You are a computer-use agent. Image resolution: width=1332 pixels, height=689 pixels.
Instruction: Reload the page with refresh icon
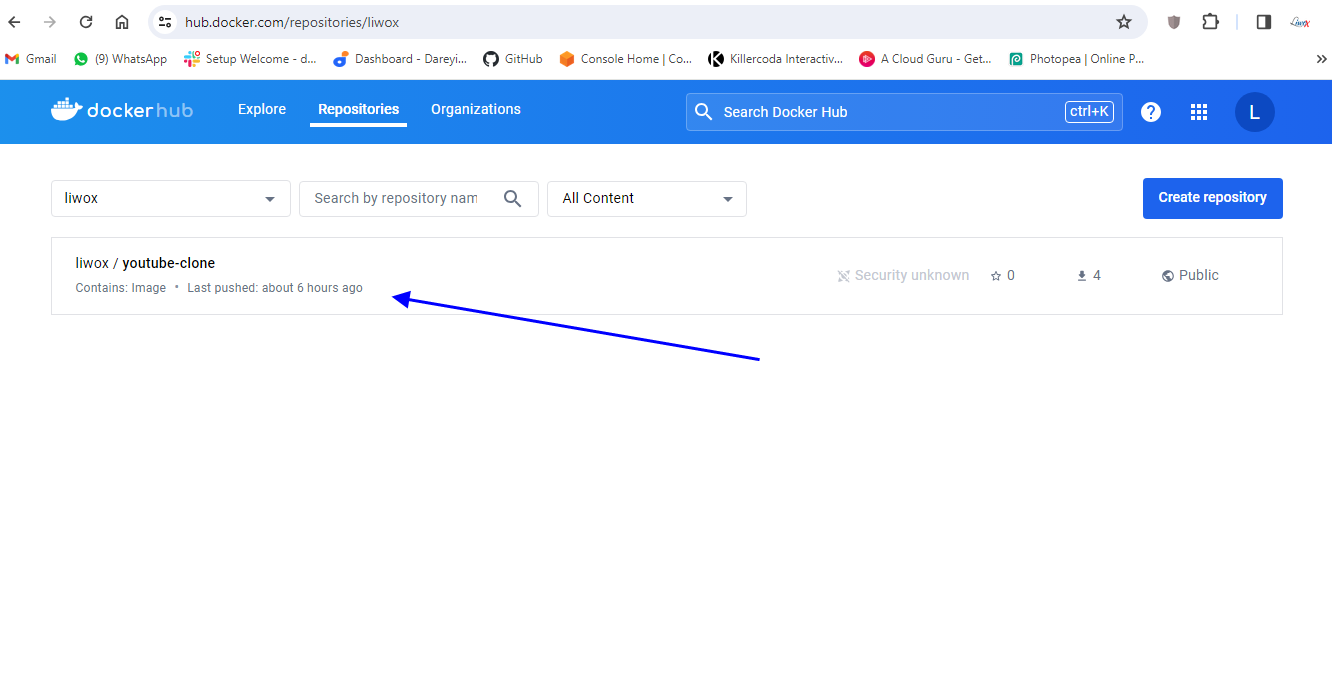point(86,22)
